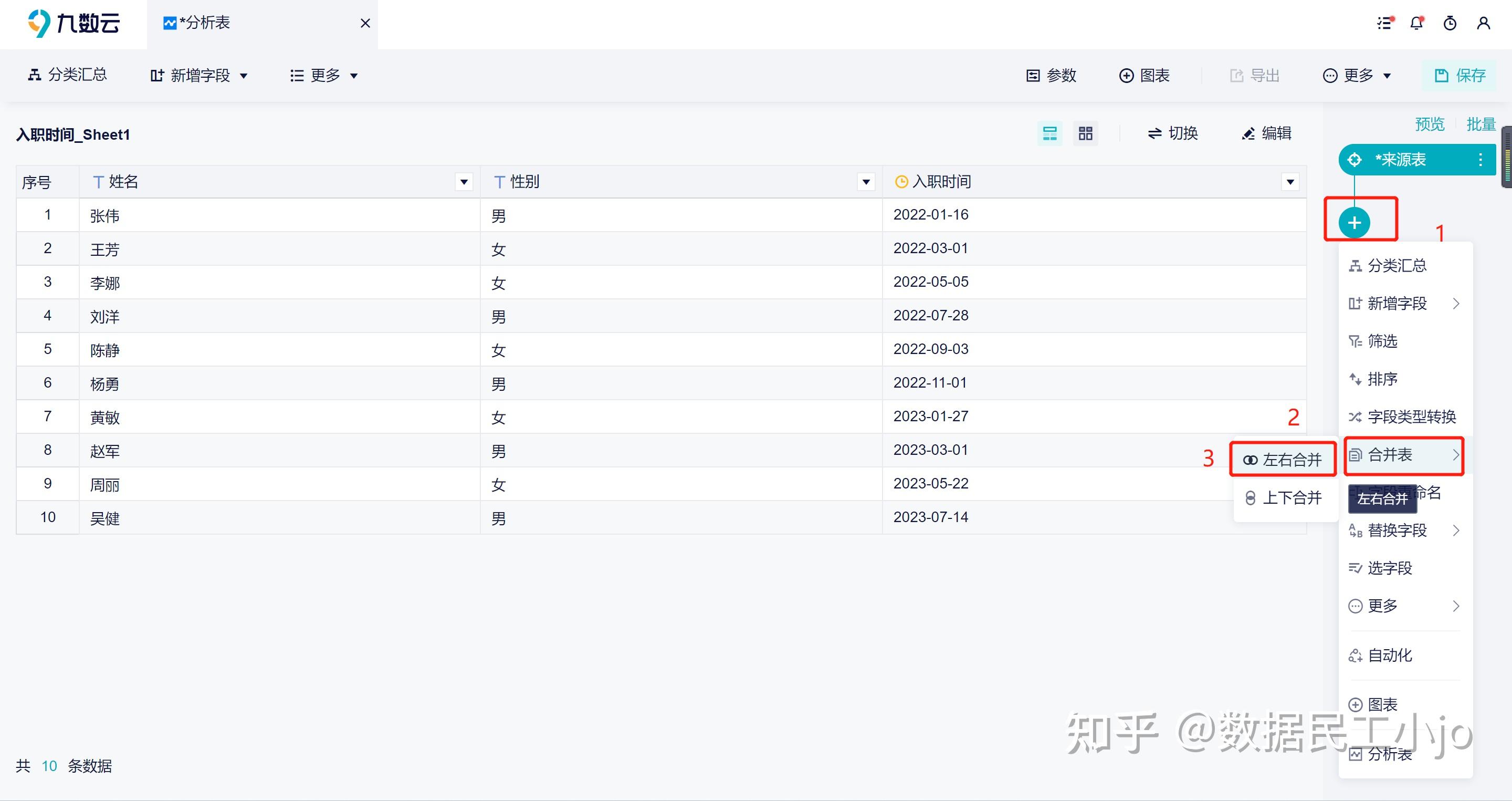The width and height of the screenshot is (1512, 801).
Task: Choose Top-Bottom Merge in submenu
Action: click(1284, 498)
